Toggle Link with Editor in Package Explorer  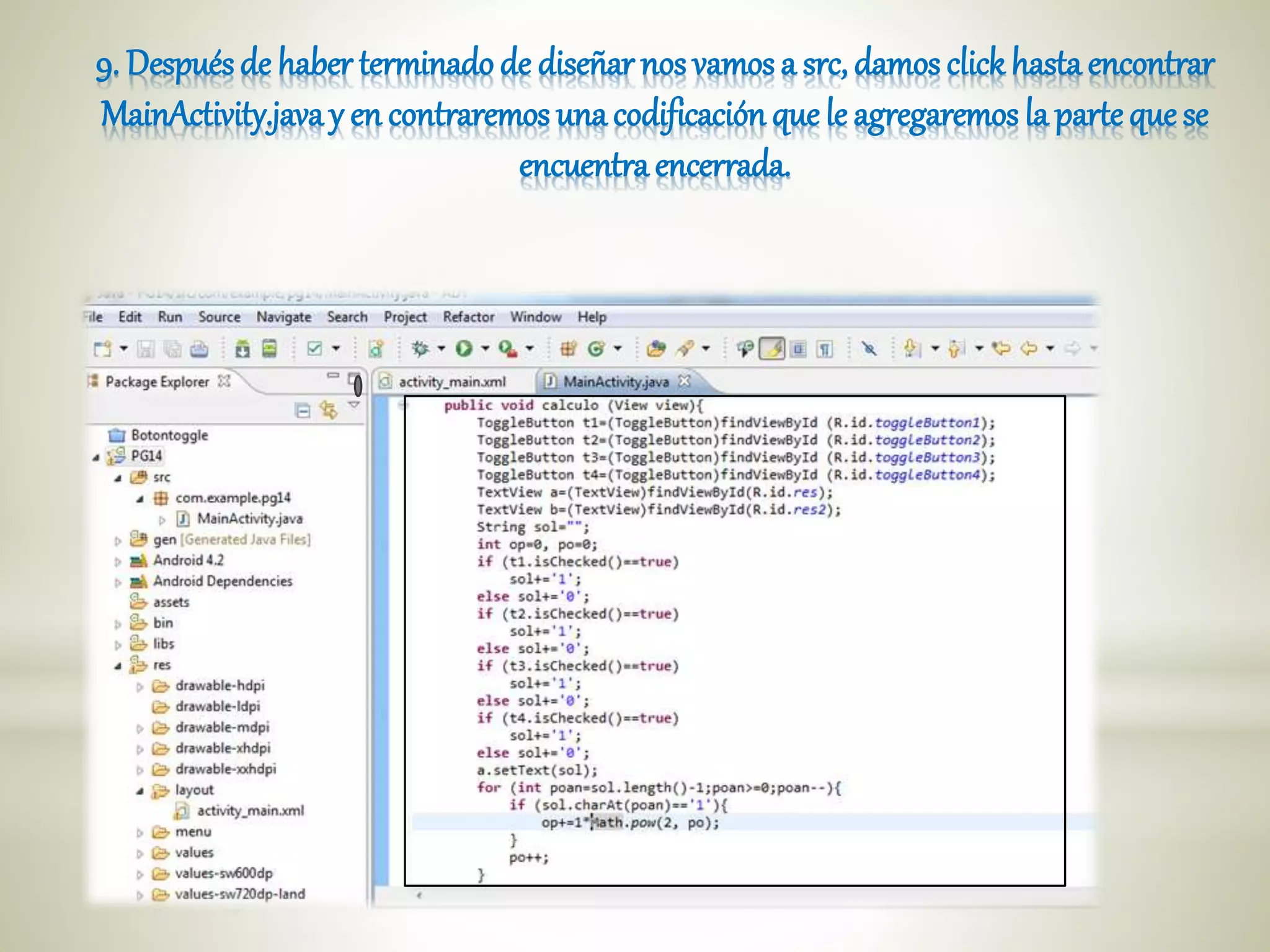point(329,410)
